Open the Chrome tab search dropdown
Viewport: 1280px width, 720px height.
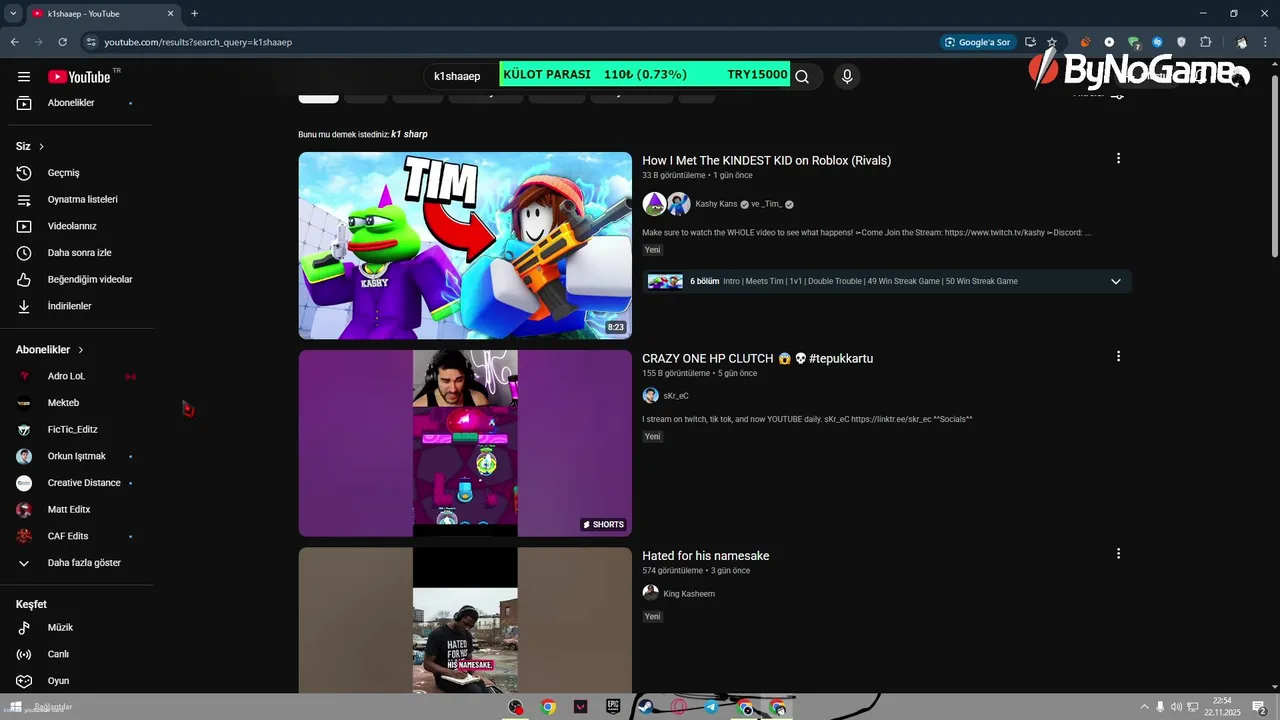pyautogui.click(x=14, y=13)
